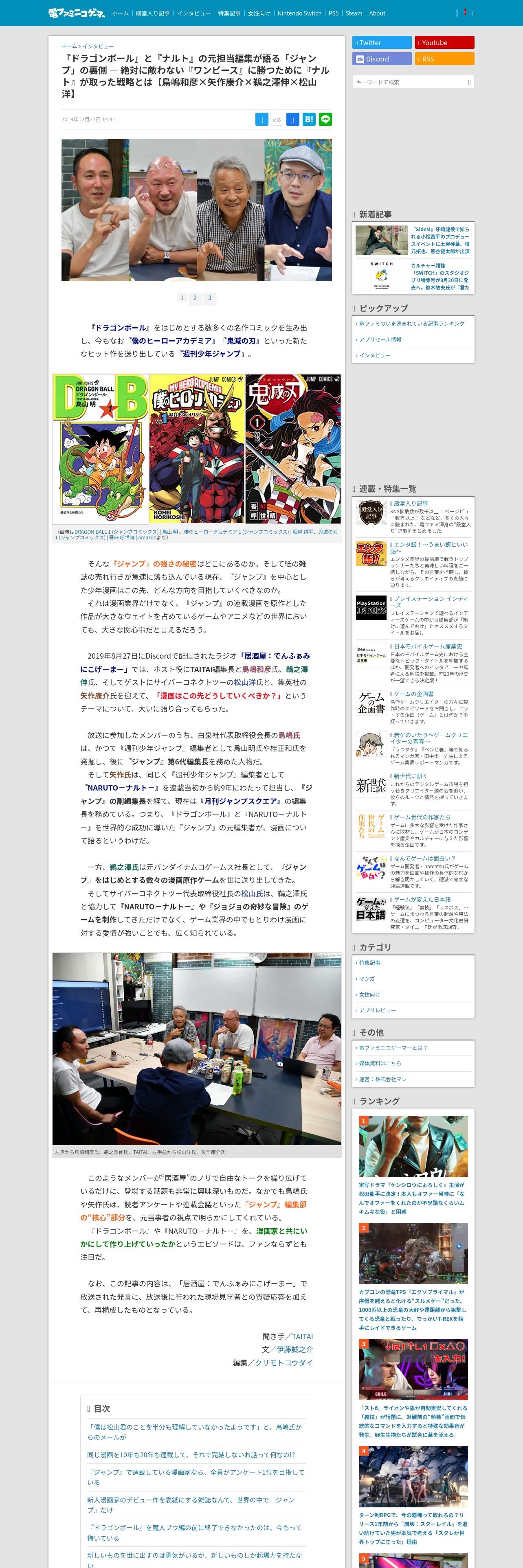Select page 1 in pagination
Screen dimensions: 523x1568
(181, 298)
